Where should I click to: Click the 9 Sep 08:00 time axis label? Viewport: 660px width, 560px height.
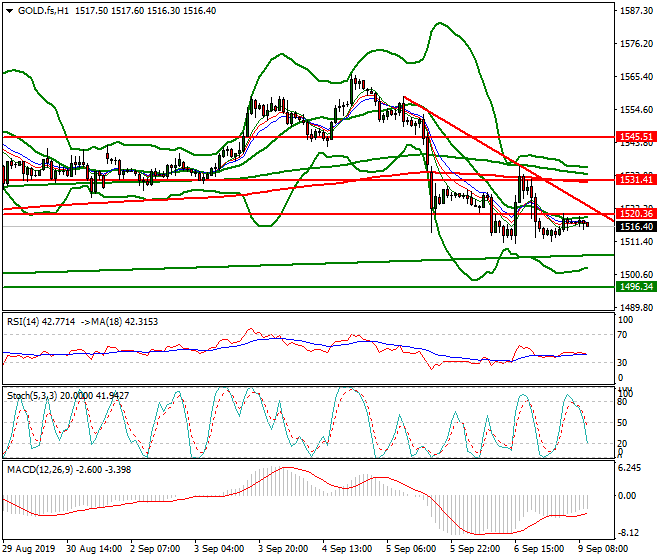point(603,549)
